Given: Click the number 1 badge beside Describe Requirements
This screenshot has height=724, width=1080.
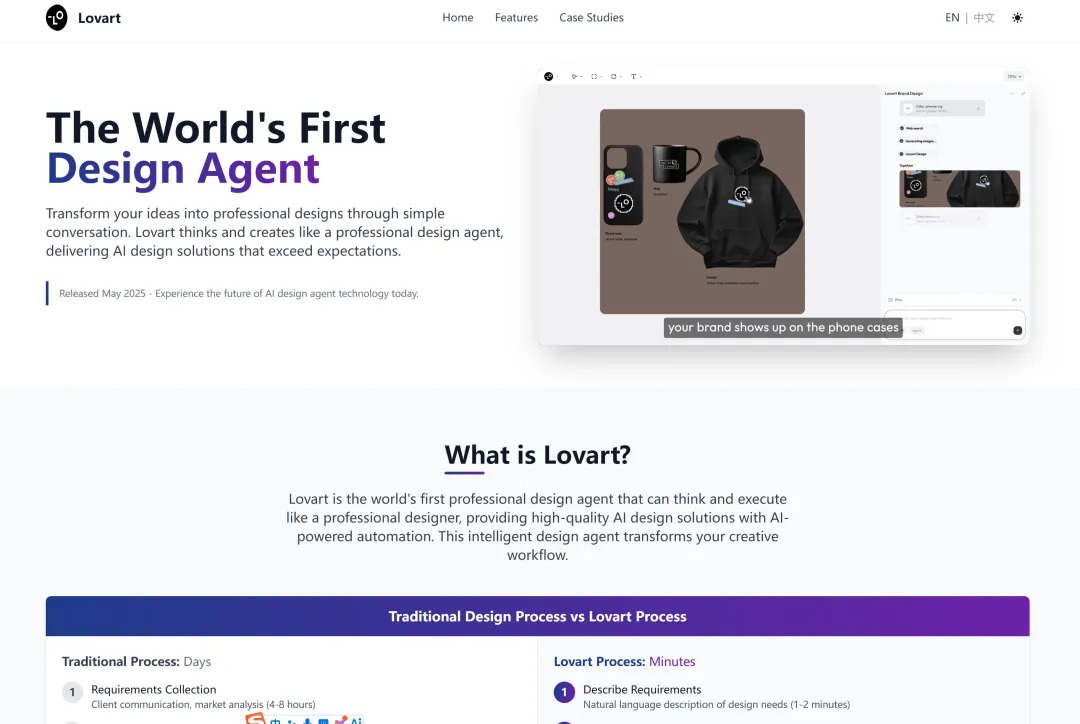Looking at the screenshot, I should (564, 692).
